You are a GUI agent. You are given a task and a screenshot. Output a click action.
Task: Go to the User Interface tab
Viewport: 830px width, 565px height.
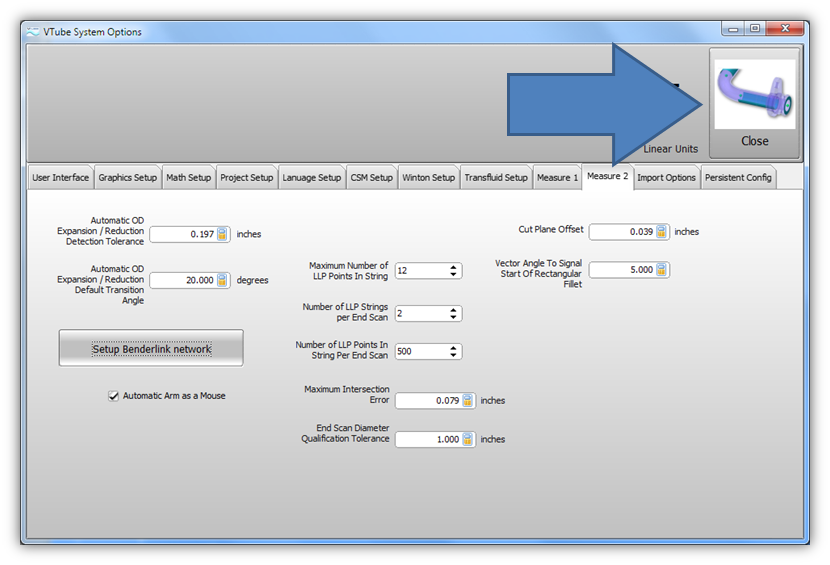60,178
